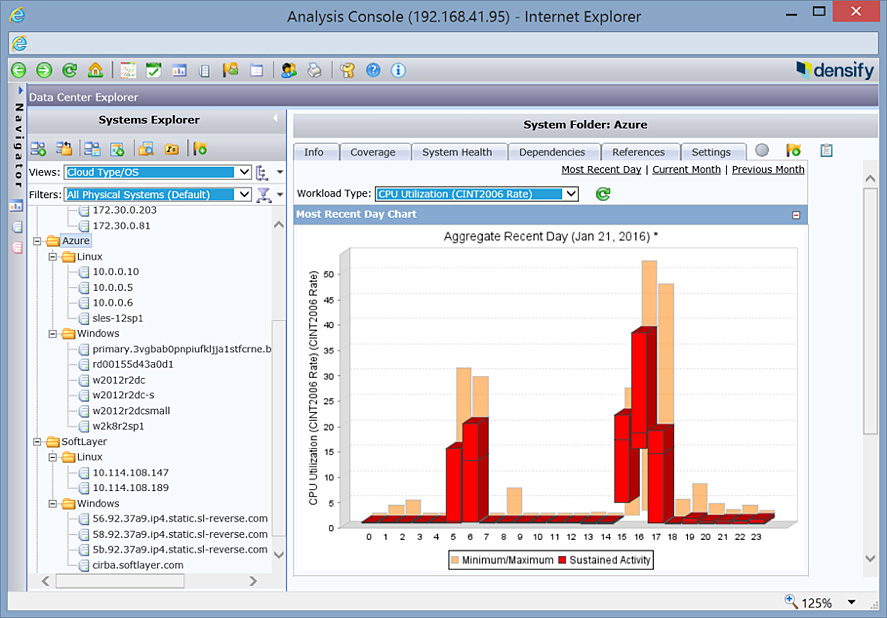Open arrow menu next to tree view icon
Image resolution: width=887 pixels, height=618 pixels.
pos(279,172)
